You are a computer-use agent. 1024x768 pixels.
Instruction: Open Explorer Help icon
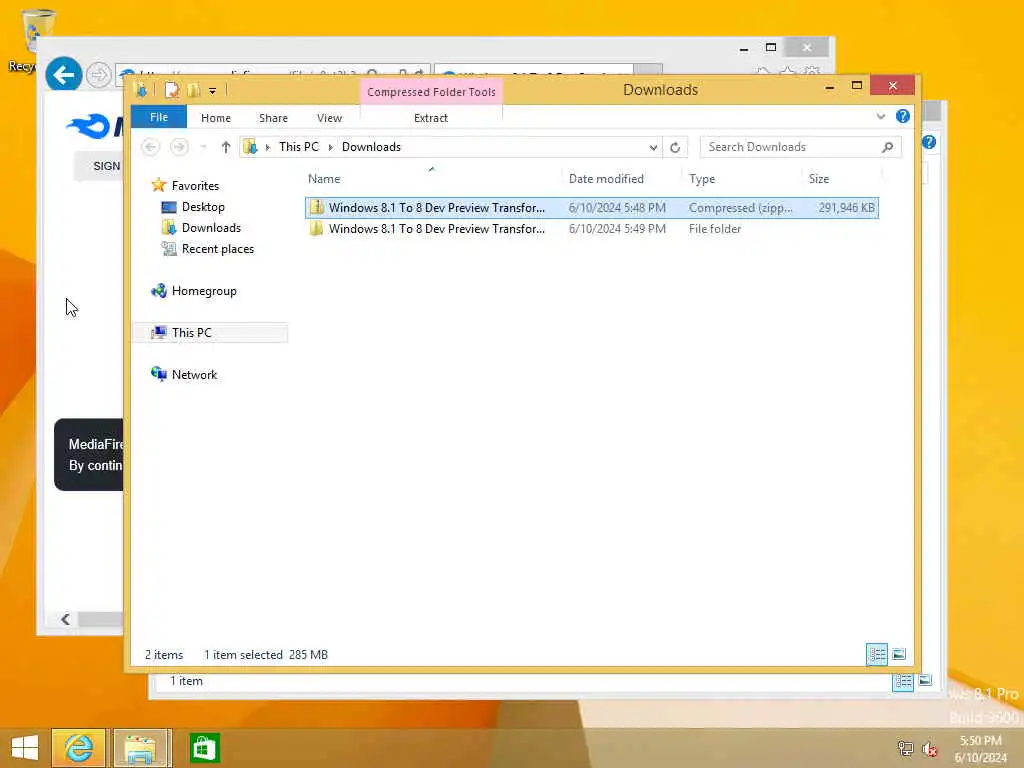pos(903,116)
